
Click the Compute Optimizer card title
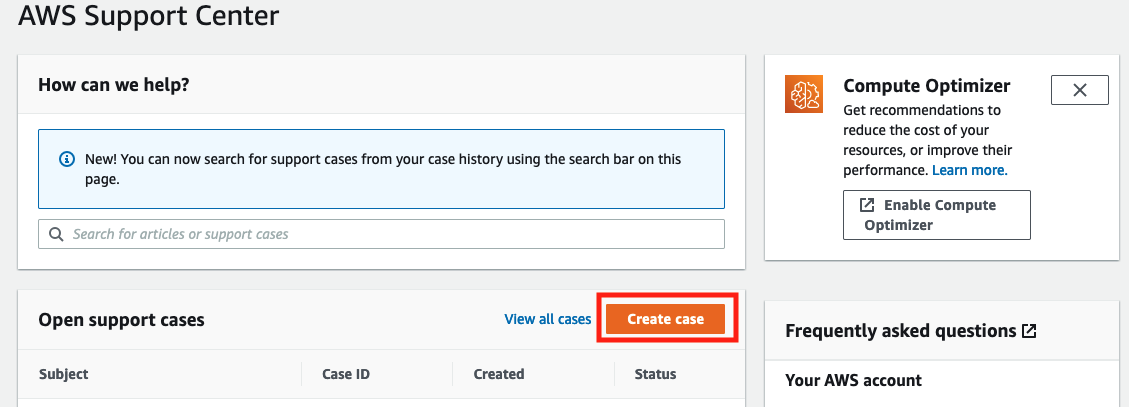[927, 86]
